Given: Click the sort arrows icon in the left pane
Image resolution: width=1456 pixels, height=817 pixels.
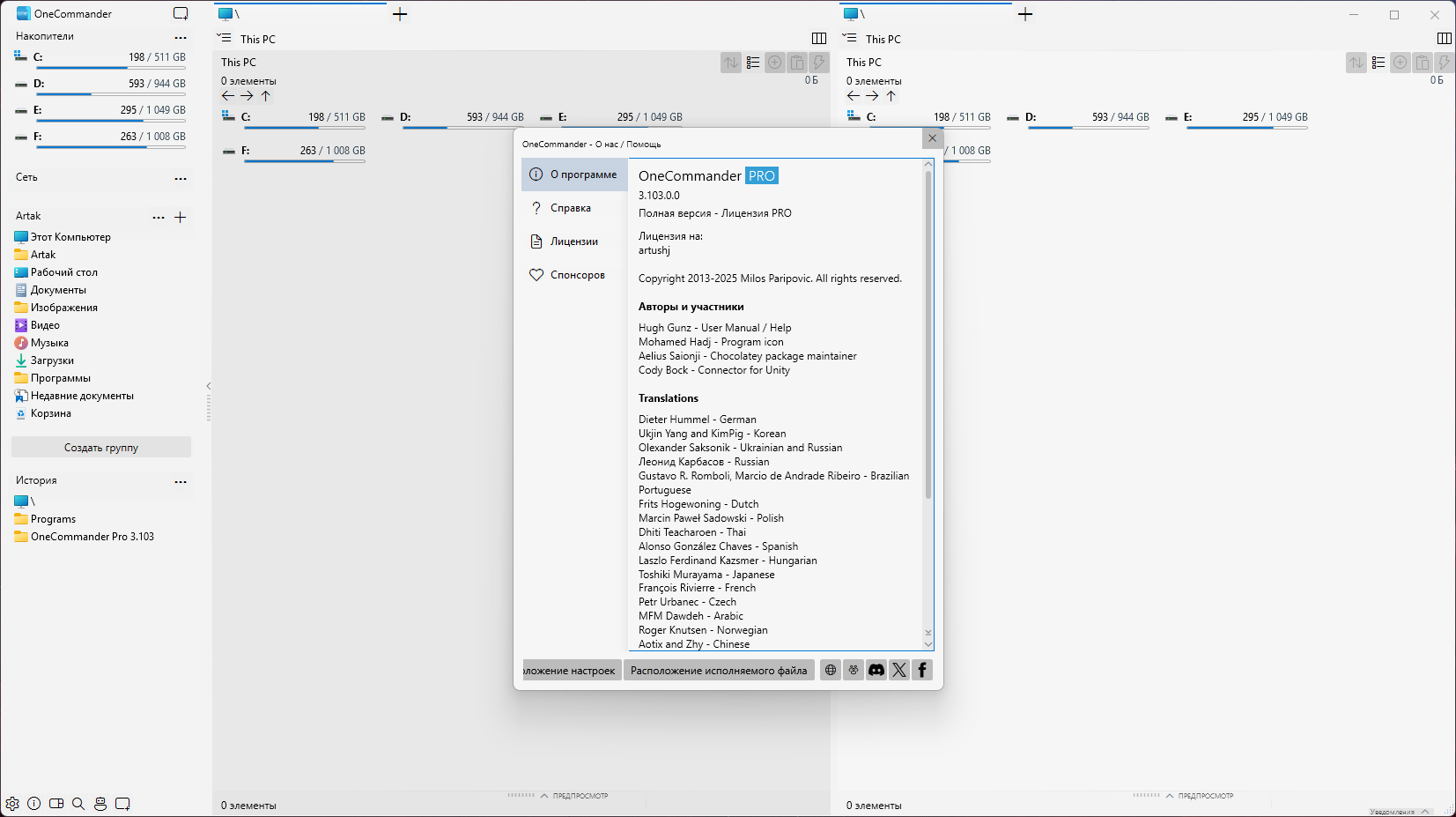Looking at the screenshot, I should pos(731,63).
